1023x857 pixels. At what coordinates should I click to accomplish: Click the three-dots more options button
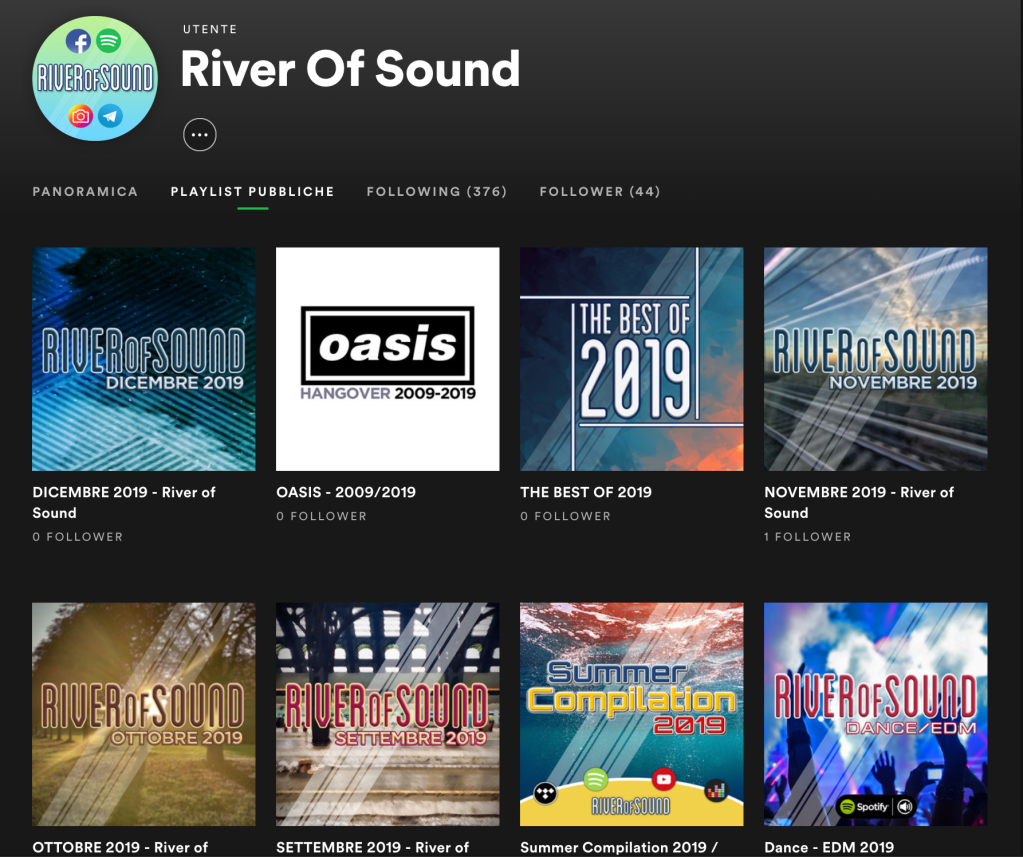pos(200,134)
